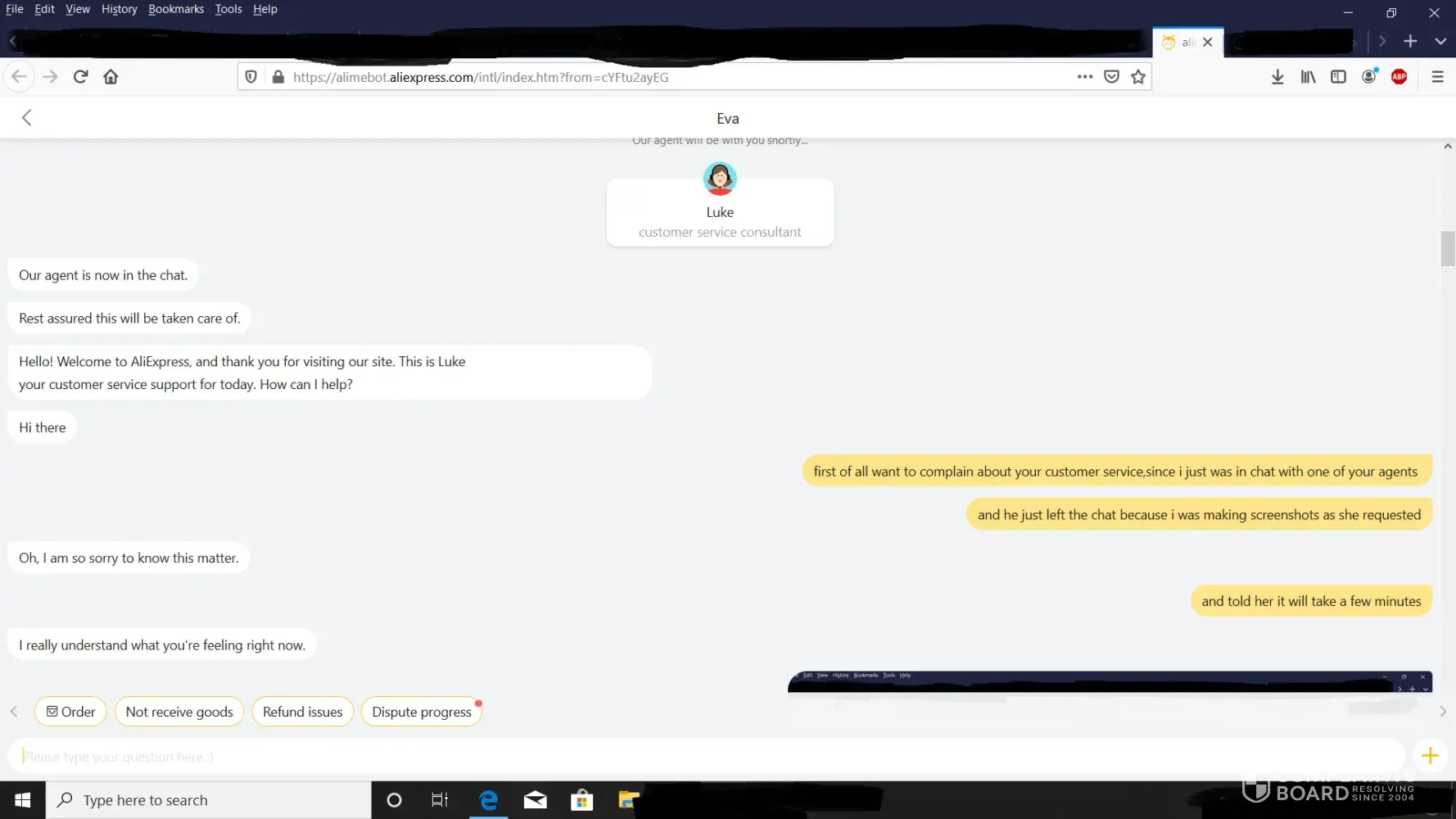This screenshot has height=819, width=1456.
Task: Open the Tools menu
Action: click(x=228, y=9)
